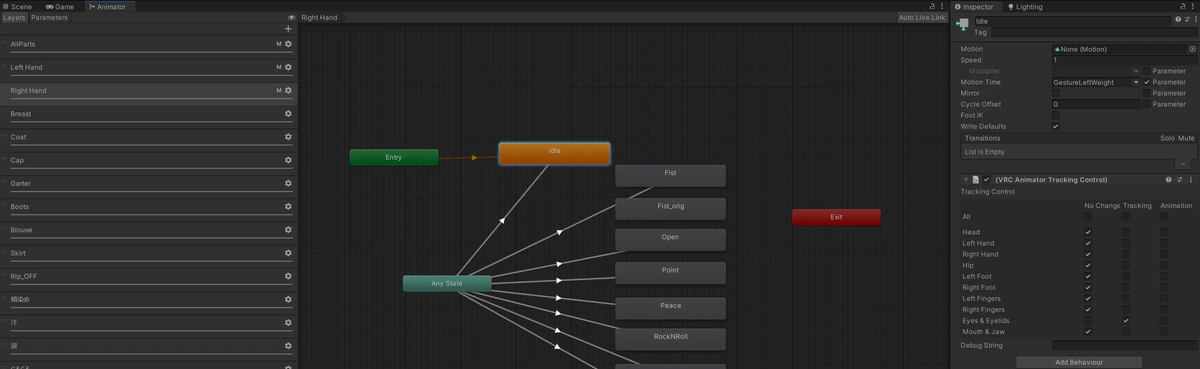Switch to the Game tab

point(60,6)
